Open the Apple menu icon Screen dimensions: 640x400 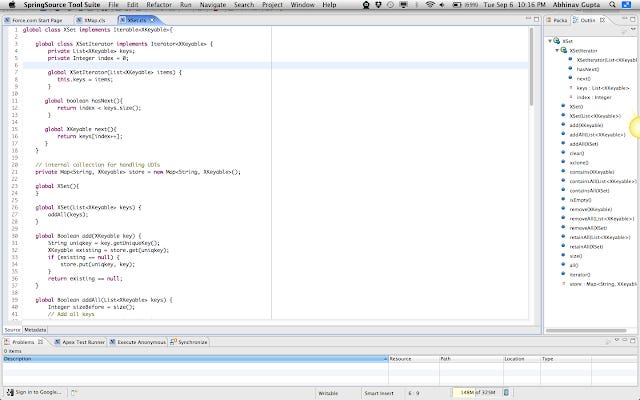coord(12,5)
